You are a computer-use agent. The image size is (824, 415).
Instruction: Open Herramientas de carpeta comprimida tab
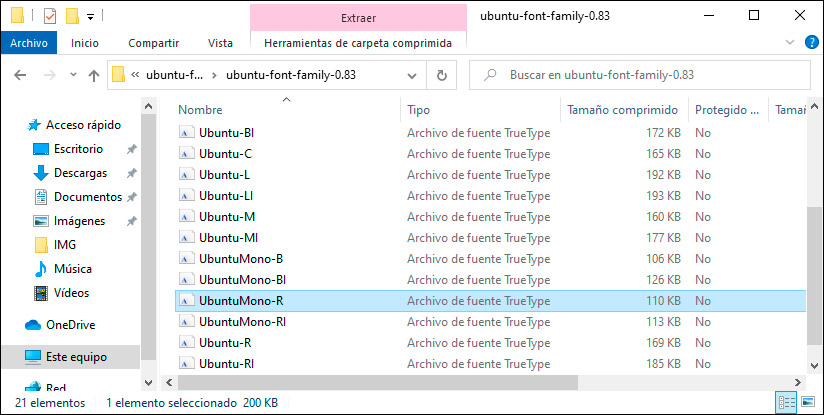(358, 43)
